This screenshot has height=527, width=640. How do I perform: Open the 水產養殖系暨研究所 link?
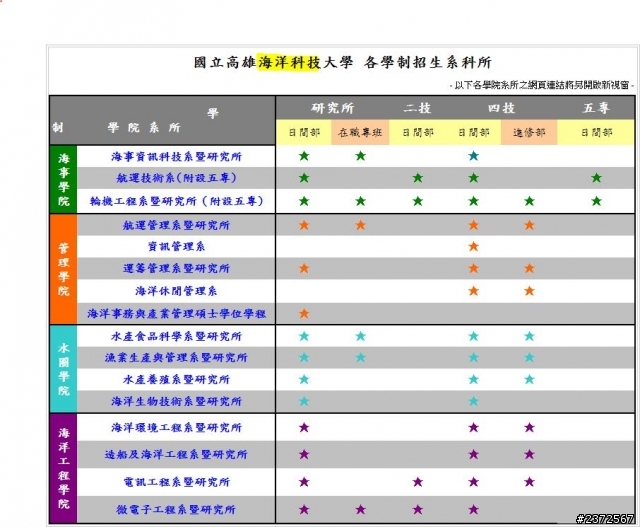(x=176, y=380)
